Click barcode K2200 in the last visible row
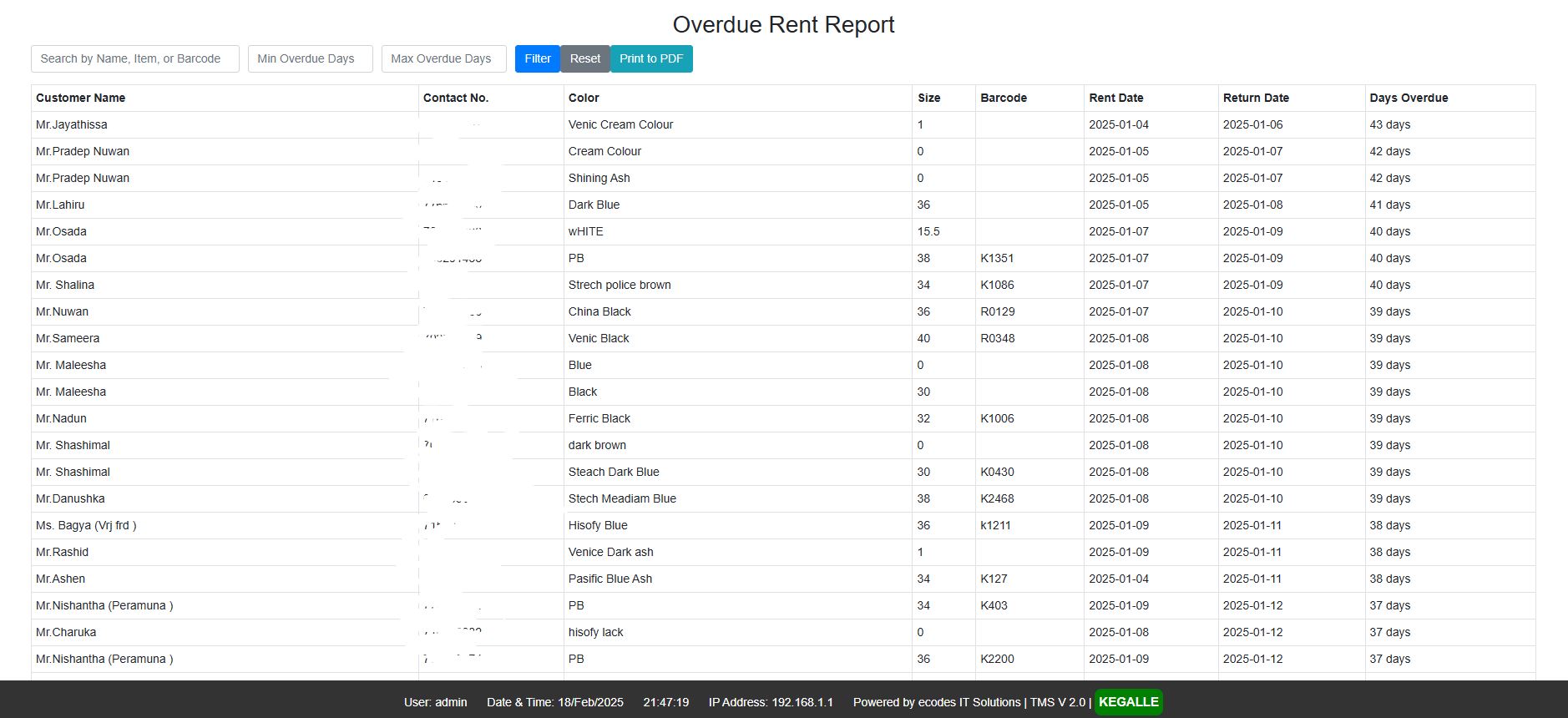The height and width of the screenshot is (718, 1568). pos(997,659)
